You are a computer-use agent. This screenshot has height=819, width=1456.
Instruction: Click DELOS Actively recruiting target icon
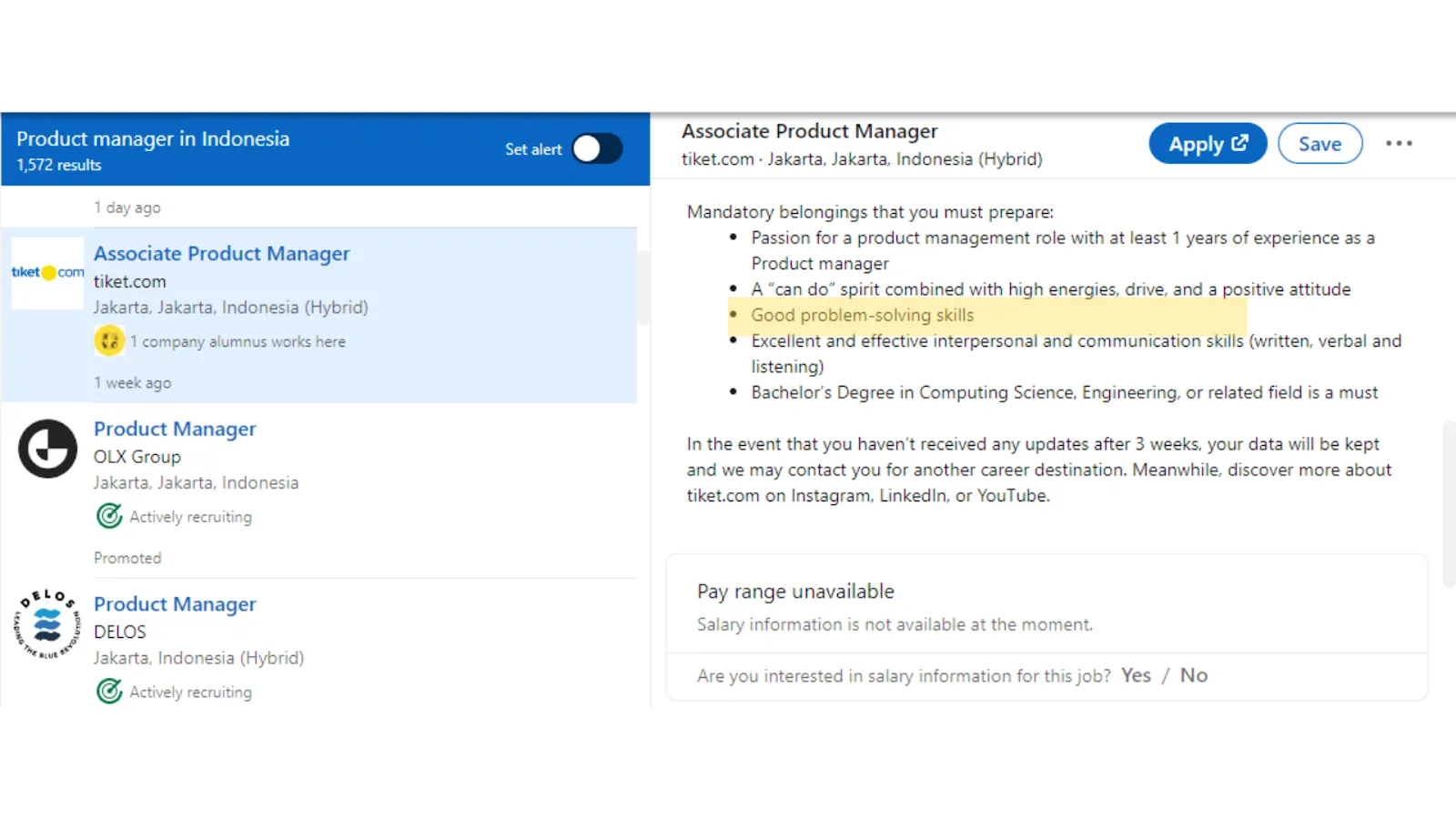click(x=109, y=692)
